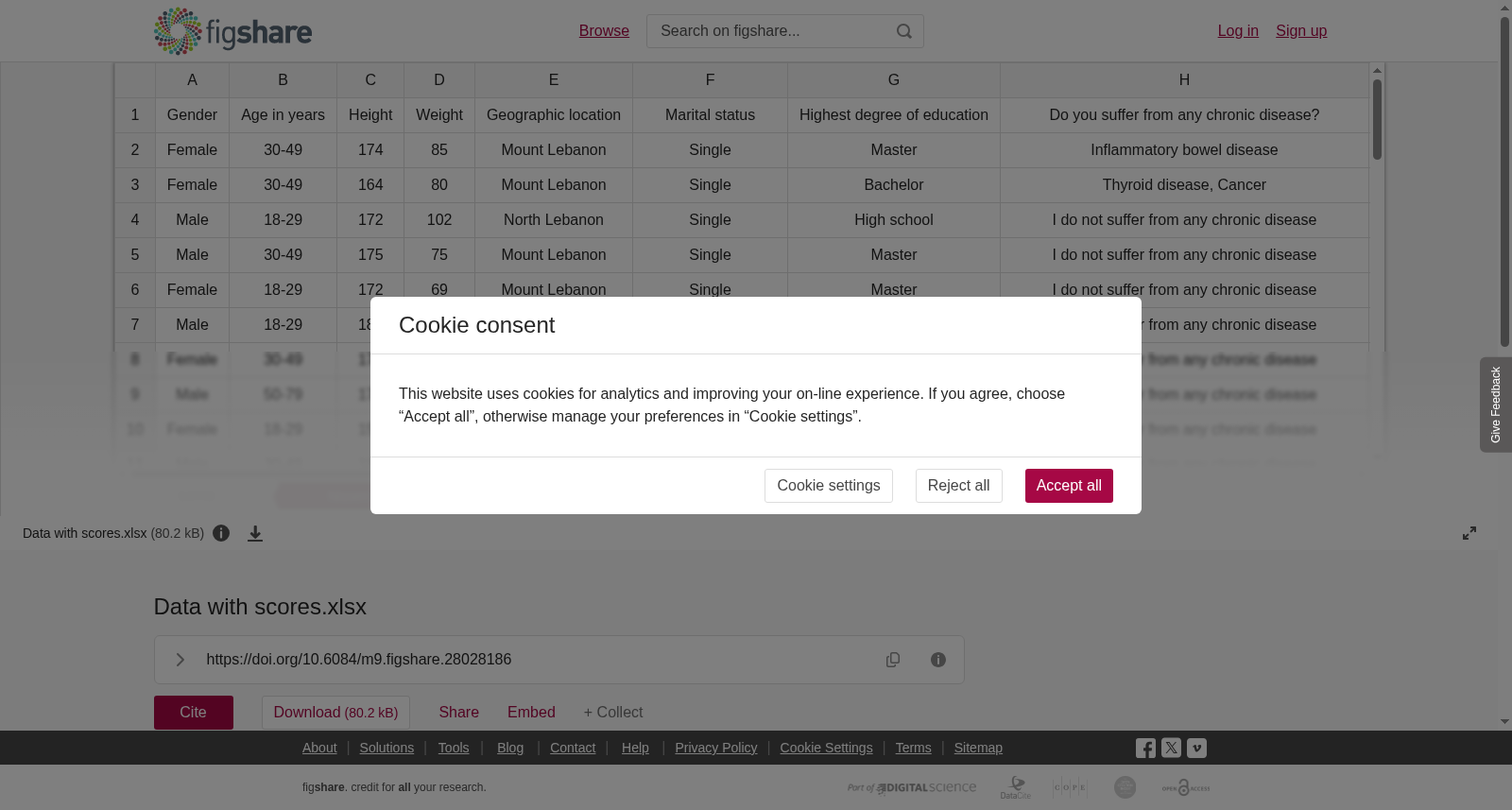Focus the Search on figshare field
The height and width of the screenshot is (810, 1512).
click(785, 31)
